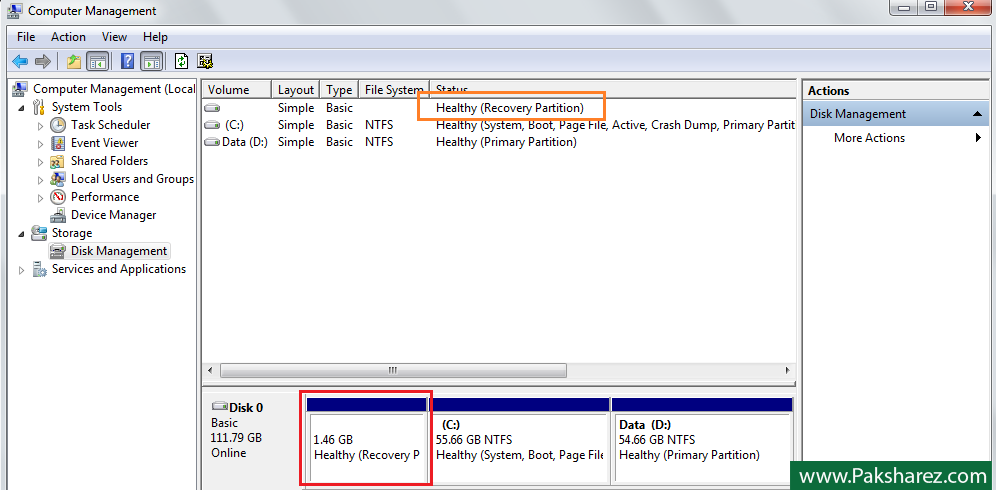Open the Help question mark icon
Screen dimensions: 996x490
pos(128,62)
